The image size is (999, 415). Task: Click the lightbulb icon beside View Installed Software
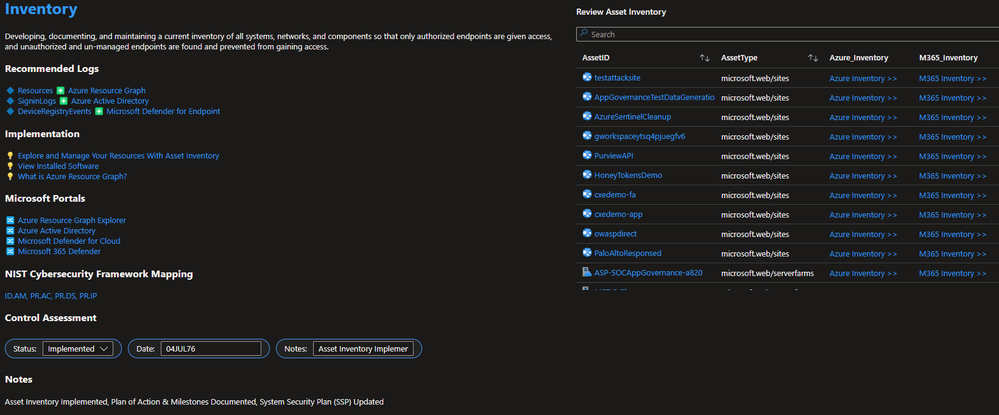point(10,166)
